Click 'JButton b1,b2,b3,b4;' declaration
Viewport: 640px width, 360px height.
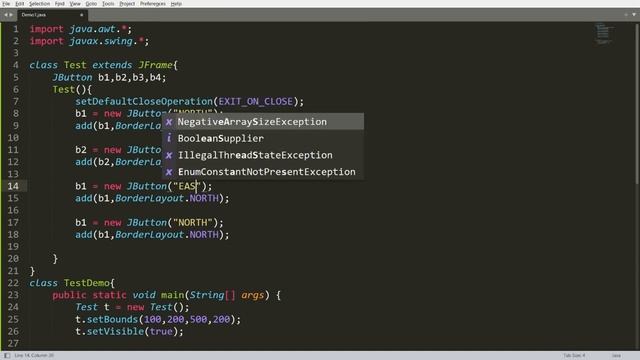pyautogui.click(x=109, y=77)
